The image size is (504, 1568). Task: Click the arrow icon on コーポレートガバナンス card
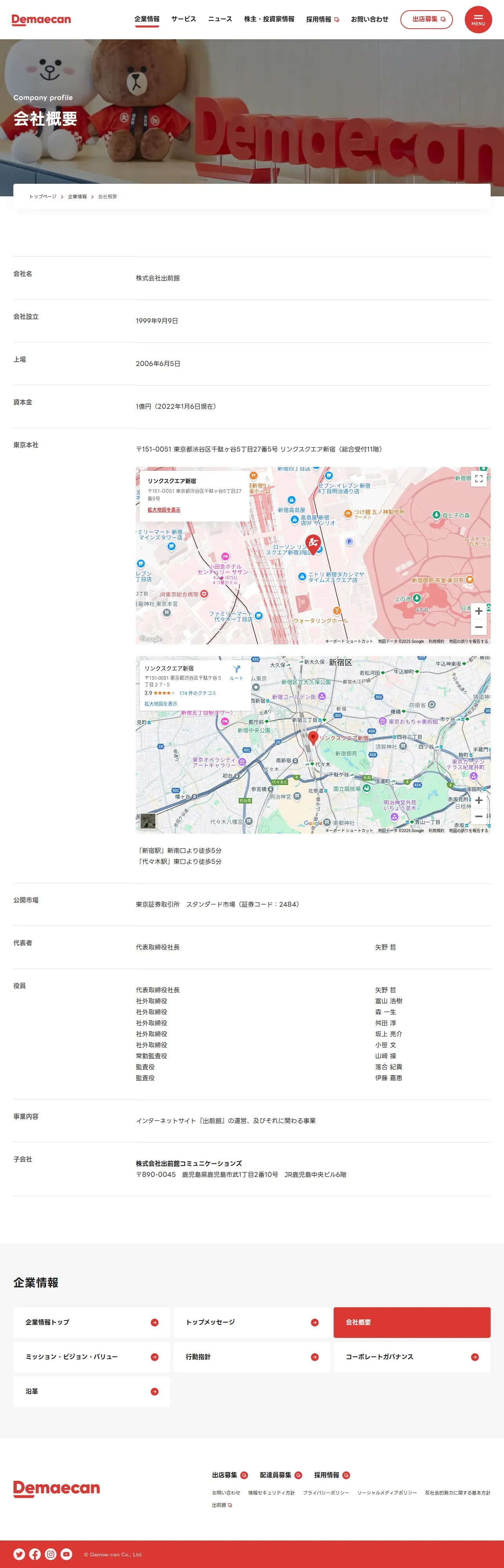[475, 1357]
